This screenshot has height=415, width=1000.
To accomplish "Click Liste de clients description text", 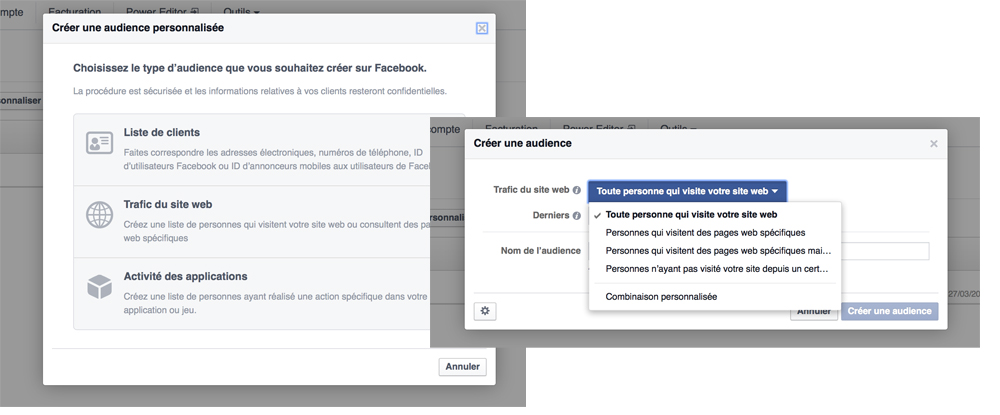I will pyautogui.click(x=277, y=159).
